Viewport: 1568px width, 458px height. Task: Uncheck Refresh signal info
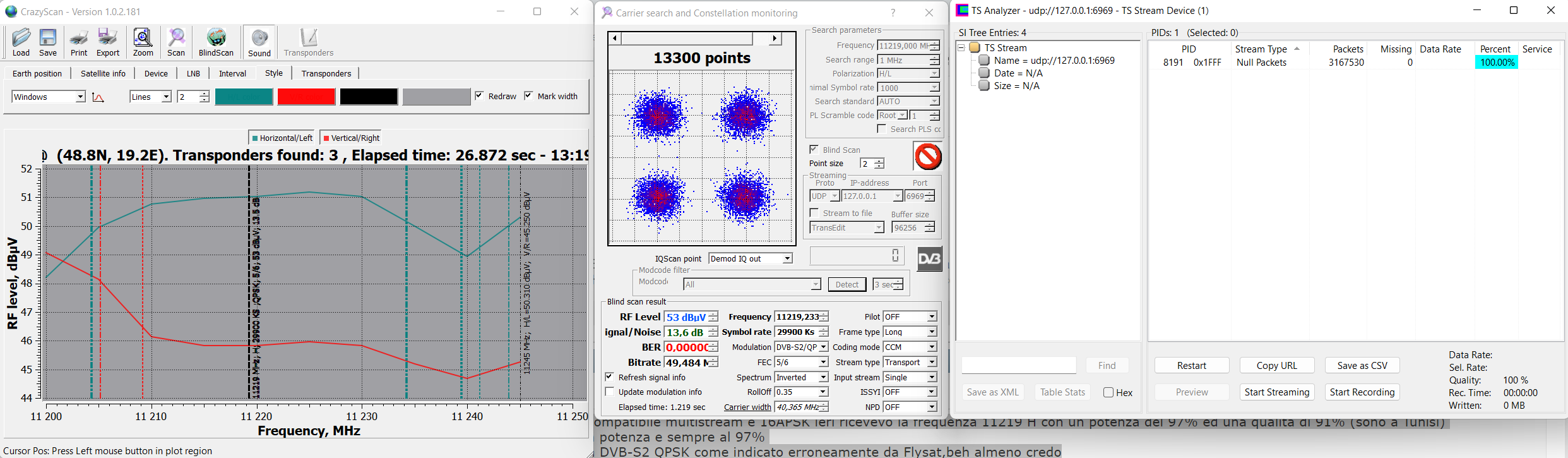pyautogui.click(x=609, y=377)
